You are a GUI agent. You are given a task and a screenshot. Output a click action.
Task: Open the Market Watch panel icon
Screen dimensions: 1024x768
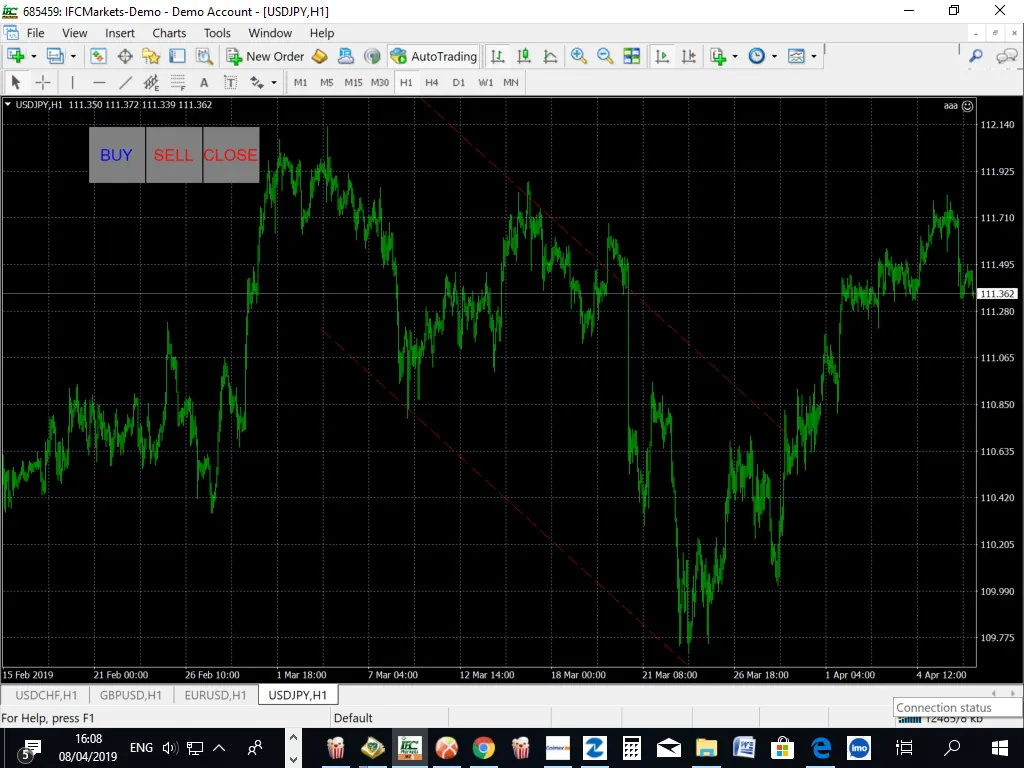click(96, 56)
